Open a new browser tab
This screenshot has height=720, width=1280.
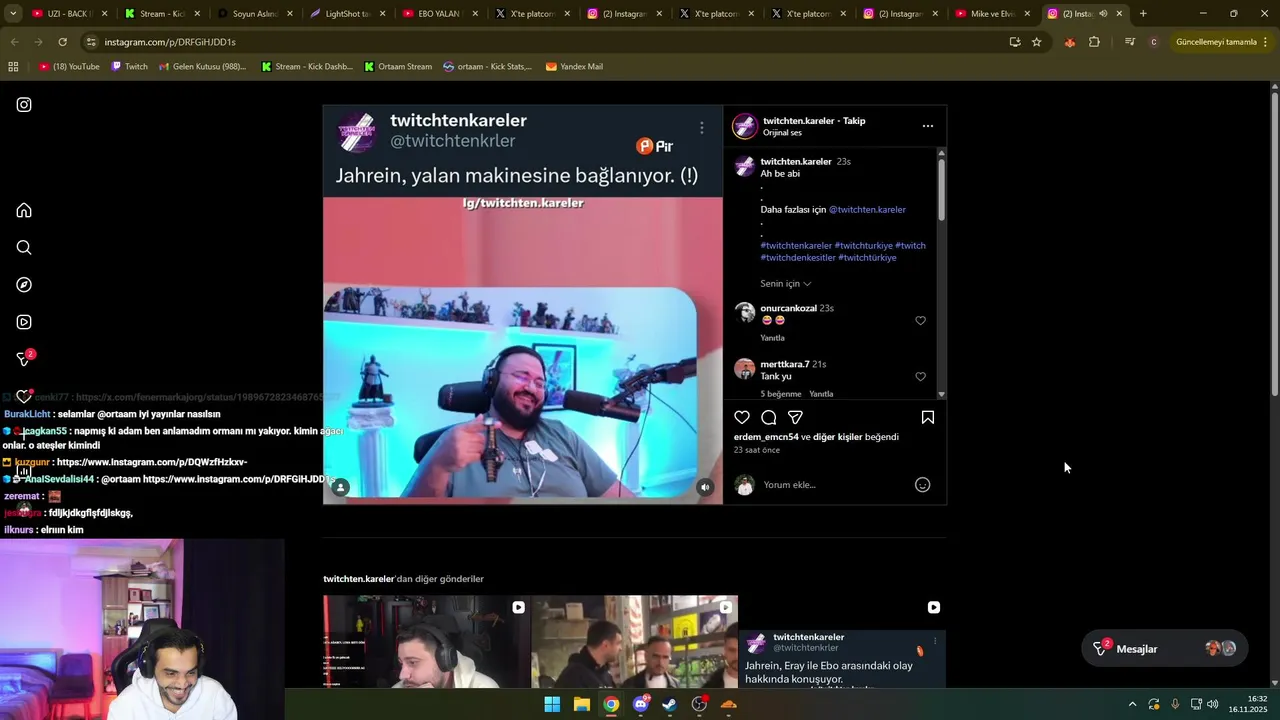coord(1143,14)
